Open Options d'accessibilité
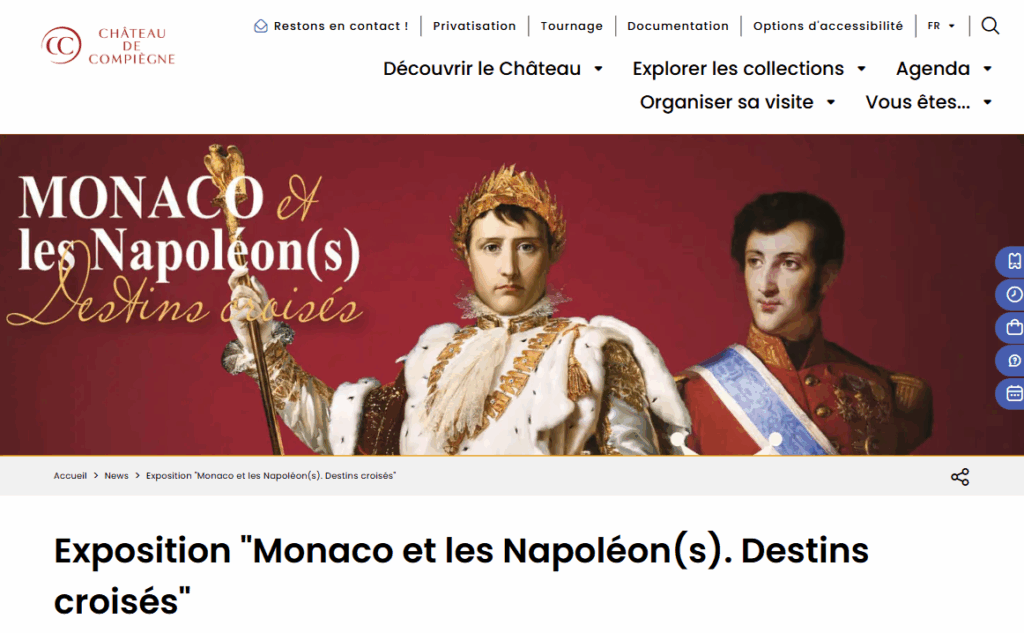 (x=828, y=26)
